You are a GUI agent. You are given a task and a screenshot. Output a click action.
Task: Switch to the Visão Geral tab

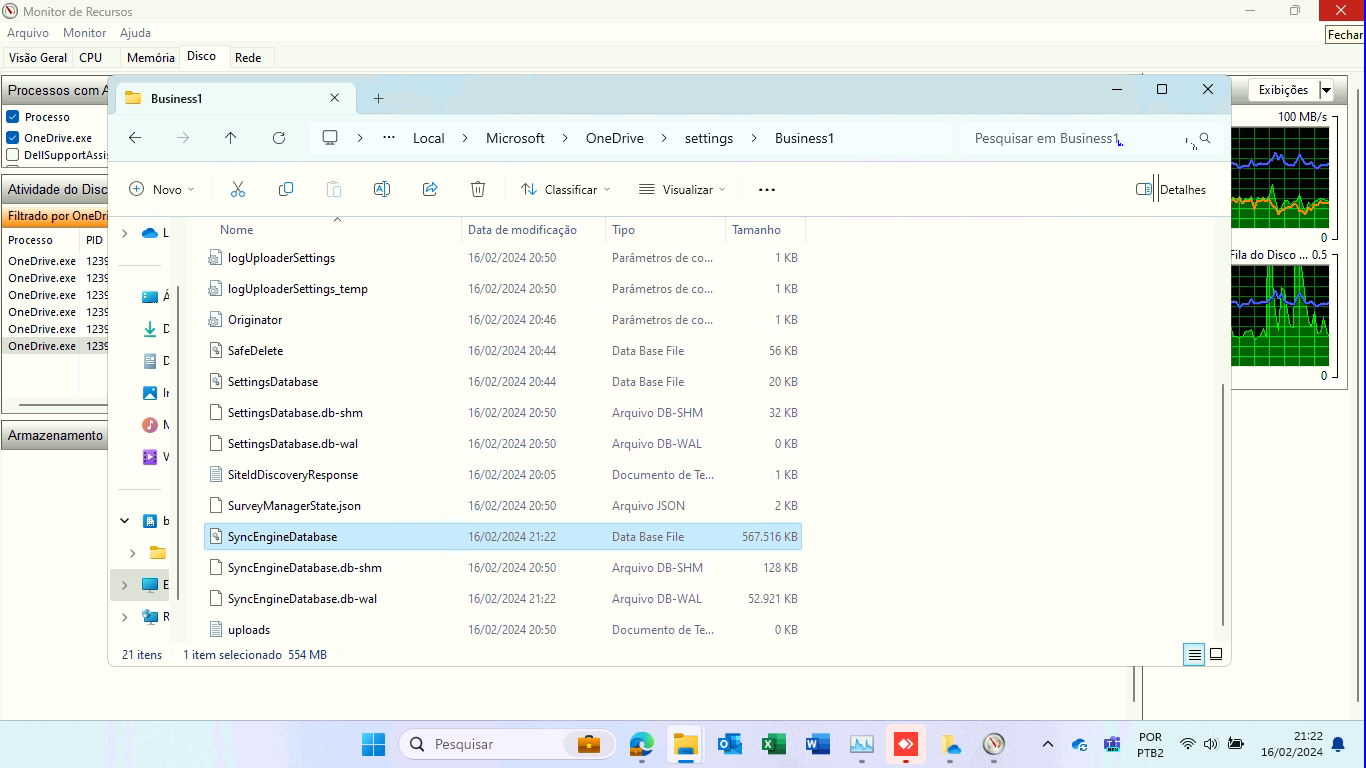pyautogui.click(x=38, y=58)
